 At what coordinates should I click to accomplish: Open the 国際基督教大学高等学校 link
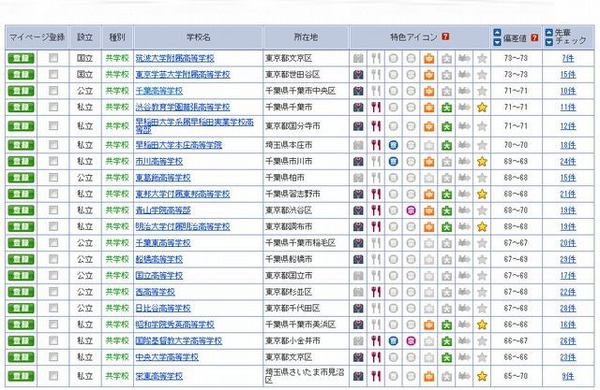(x=179, y=341)
